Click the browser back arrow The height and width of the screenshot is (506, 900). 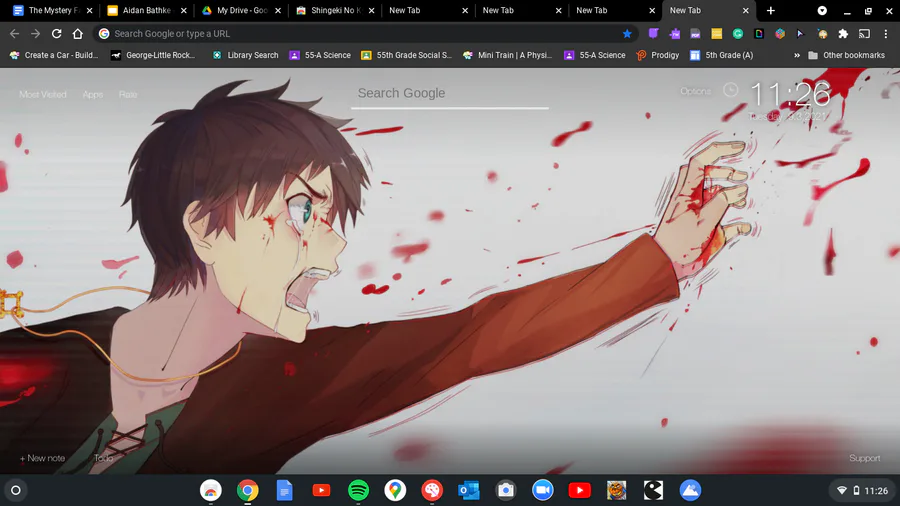pyautogui.click(x=14, y=34)
